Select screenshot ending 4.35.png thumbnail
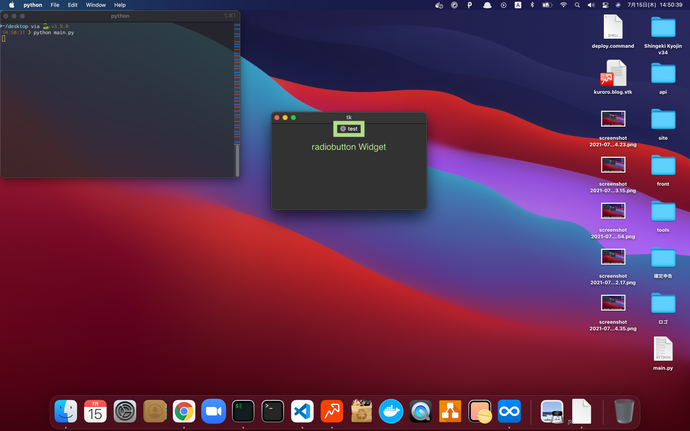Viewport: 690px width, 431px height. click(x=613, y=303)
